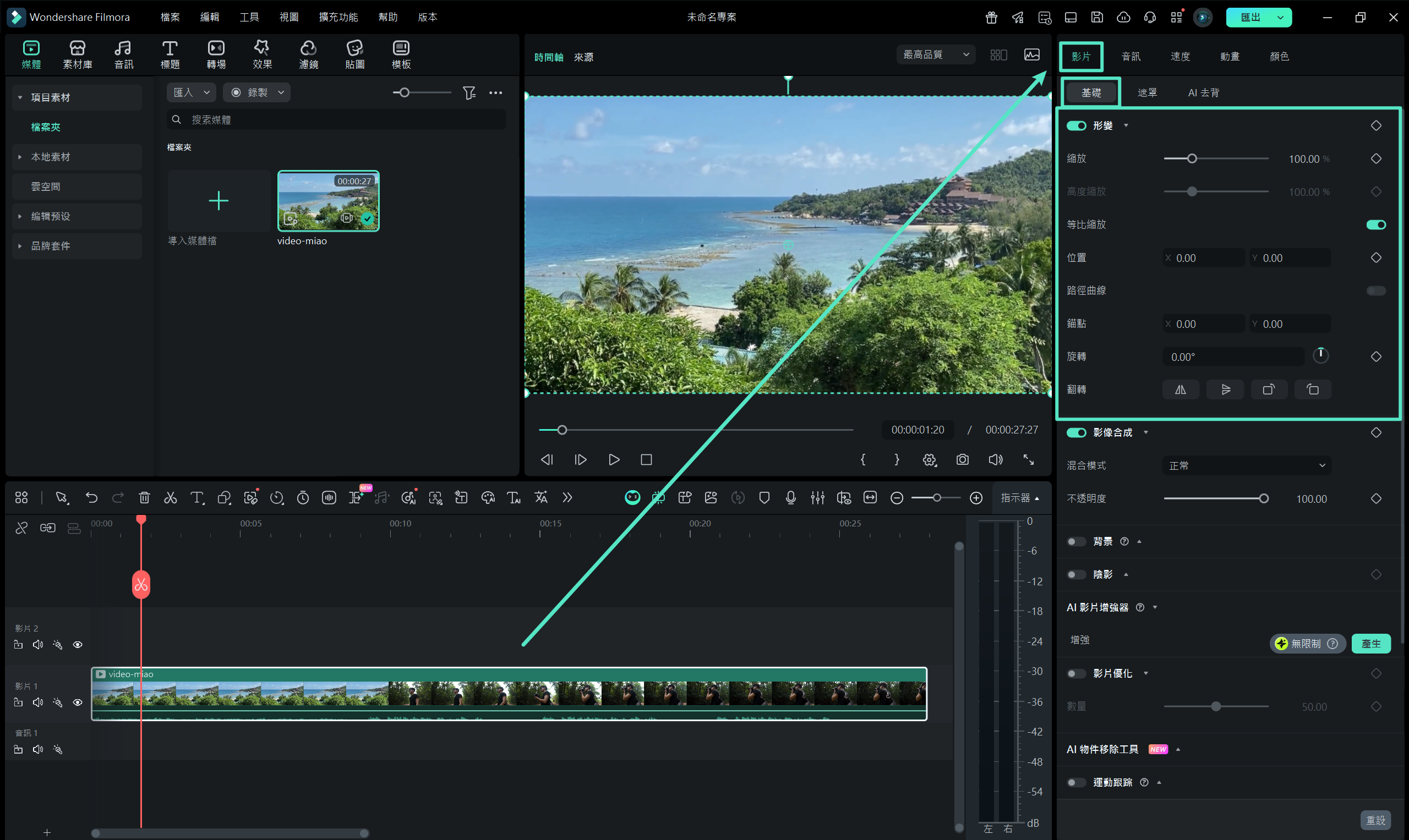Screen dimensions: 1409x840
Task: Click the voiceover microphone icon in timeline toolbar
Action: pyautogui.click(x=790, y=497)
